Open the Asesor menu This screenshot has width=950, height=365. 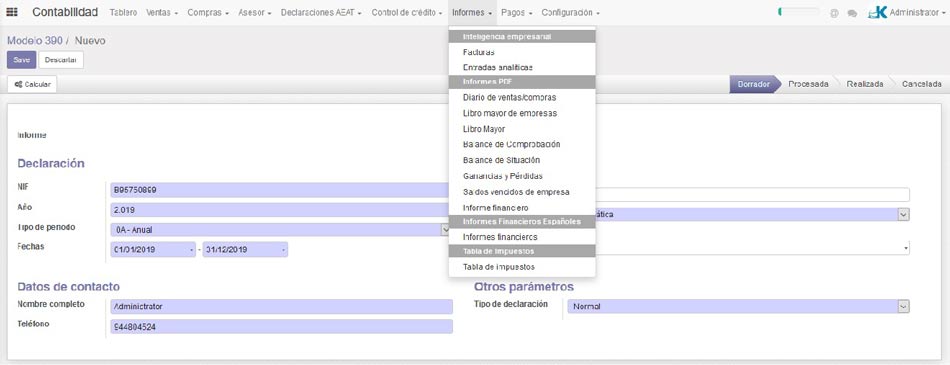click(x=254, y=13)
